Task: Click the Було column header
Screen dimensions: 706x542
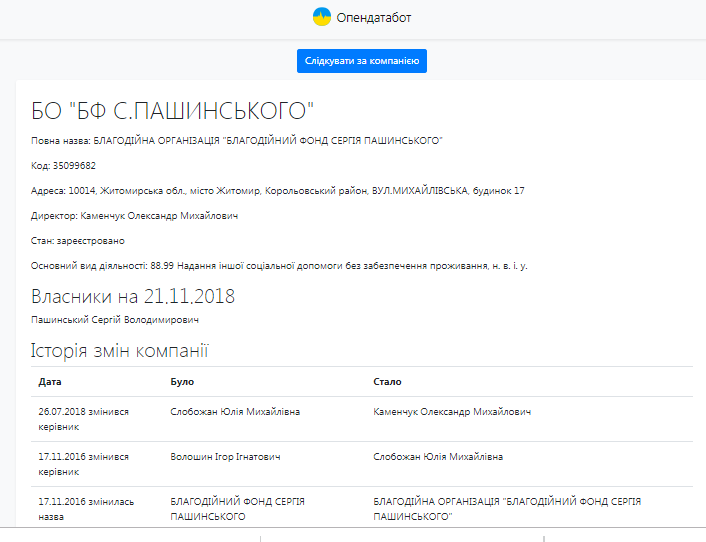Action: click(x=182, y=382)
